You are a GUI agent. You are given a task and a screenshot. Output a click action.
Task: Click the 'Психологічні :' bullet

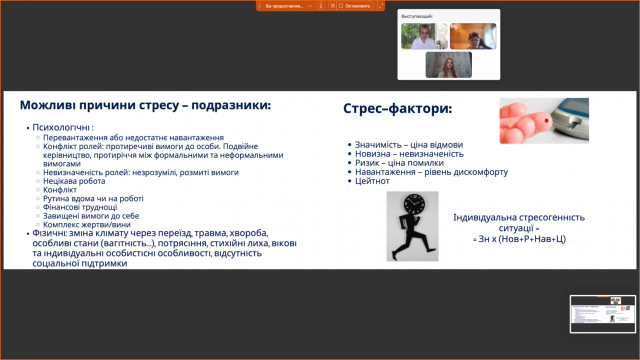tap(63, 127)
